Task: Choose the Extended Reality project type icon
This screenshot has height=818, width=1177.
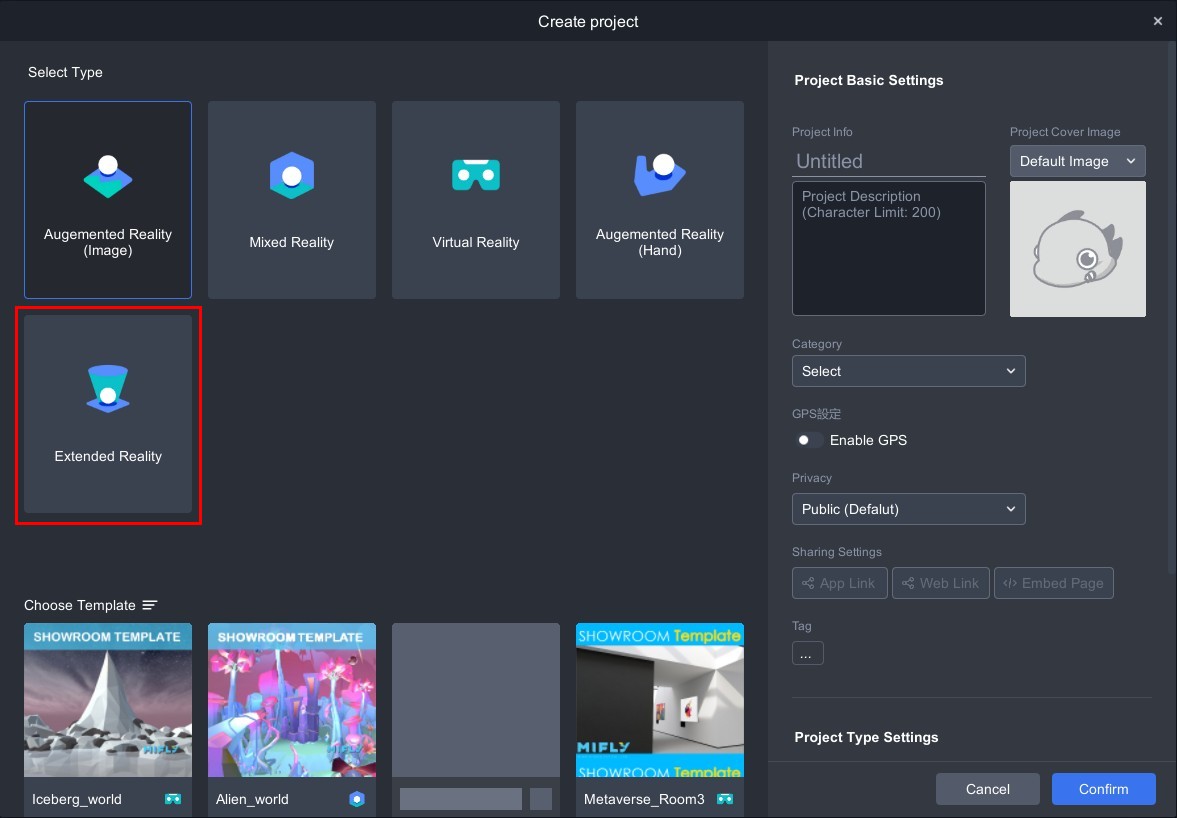Action: click(x=108, y=390)
